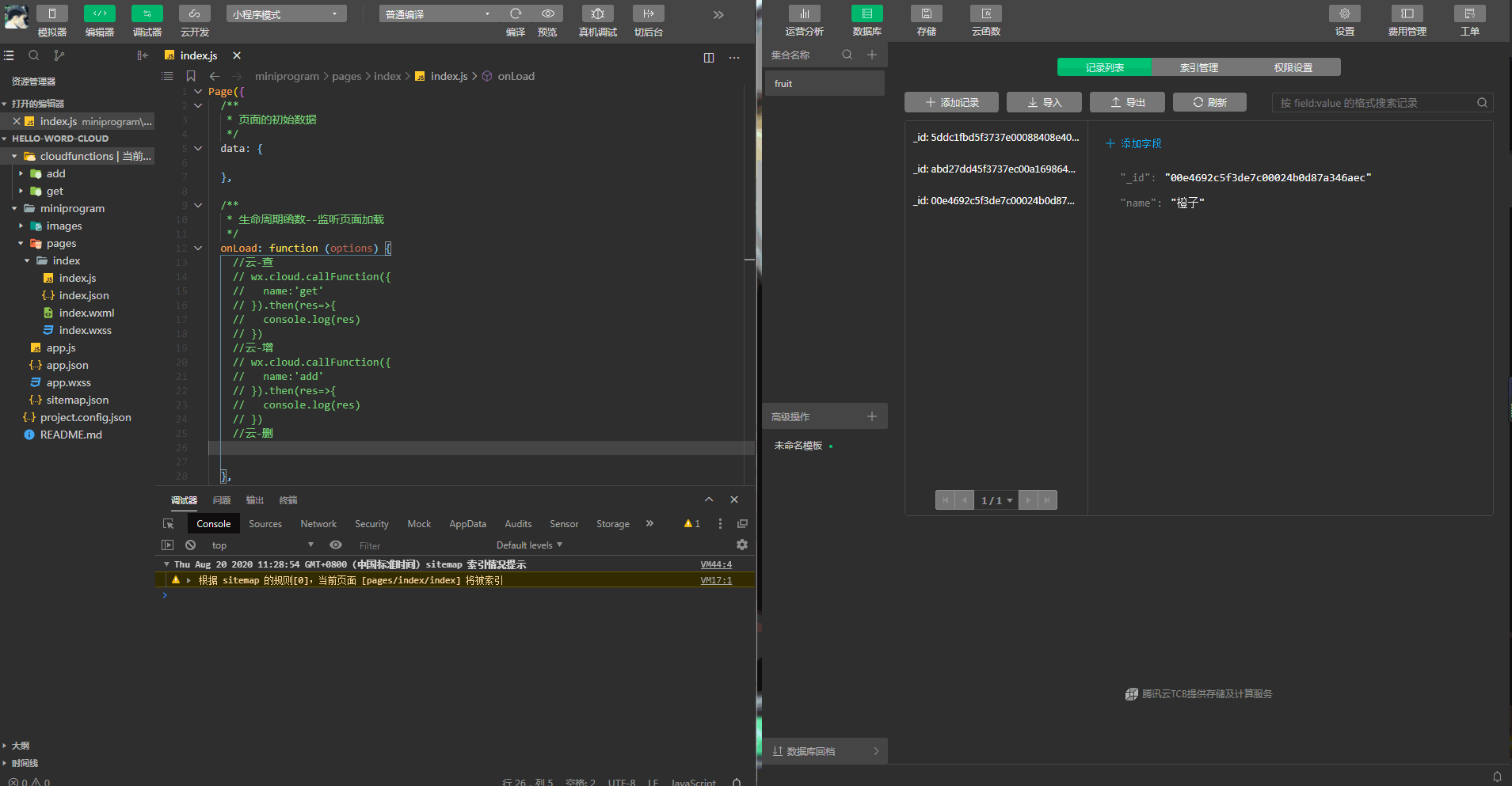Collapse the sidebar panel icon
1512x786 pixels.
[x=143, y=55]
